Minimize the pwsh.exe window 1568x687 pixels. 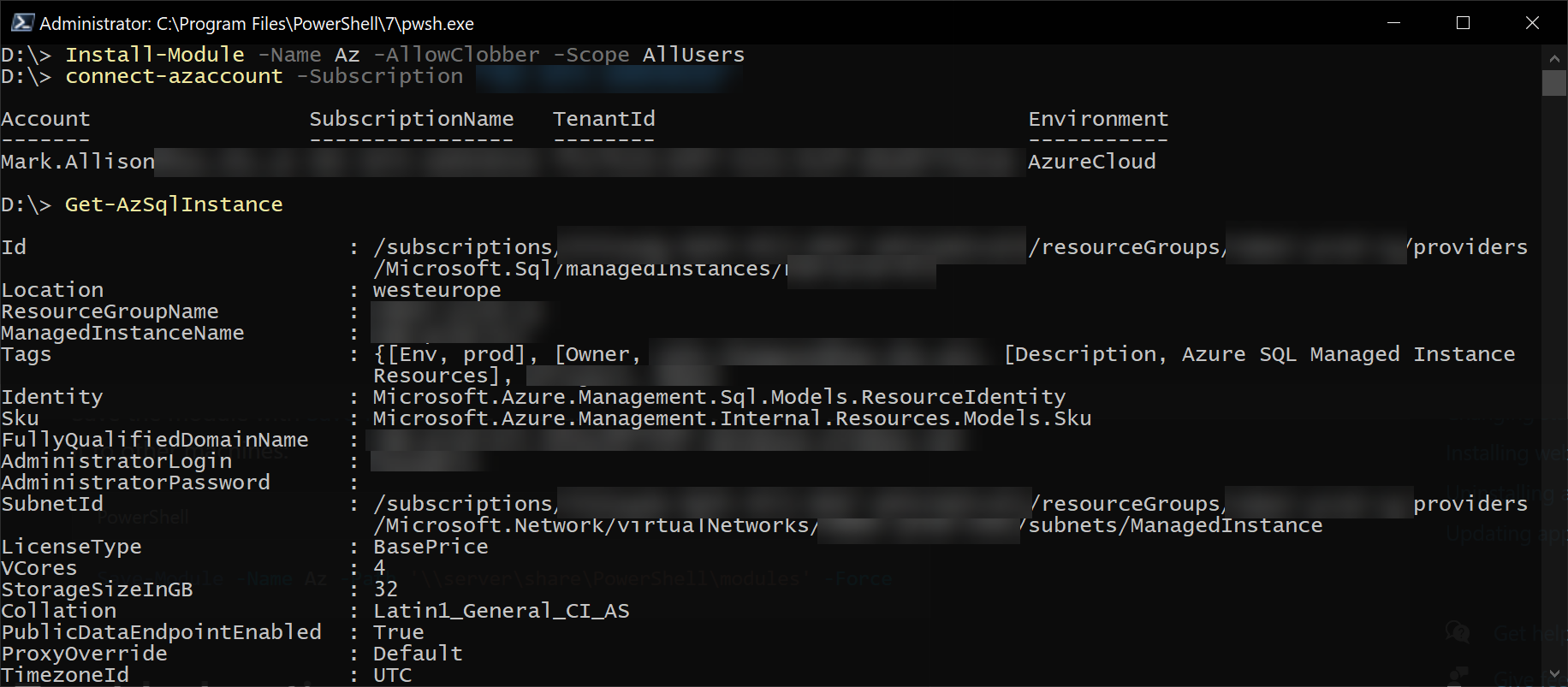[1393, 23]
